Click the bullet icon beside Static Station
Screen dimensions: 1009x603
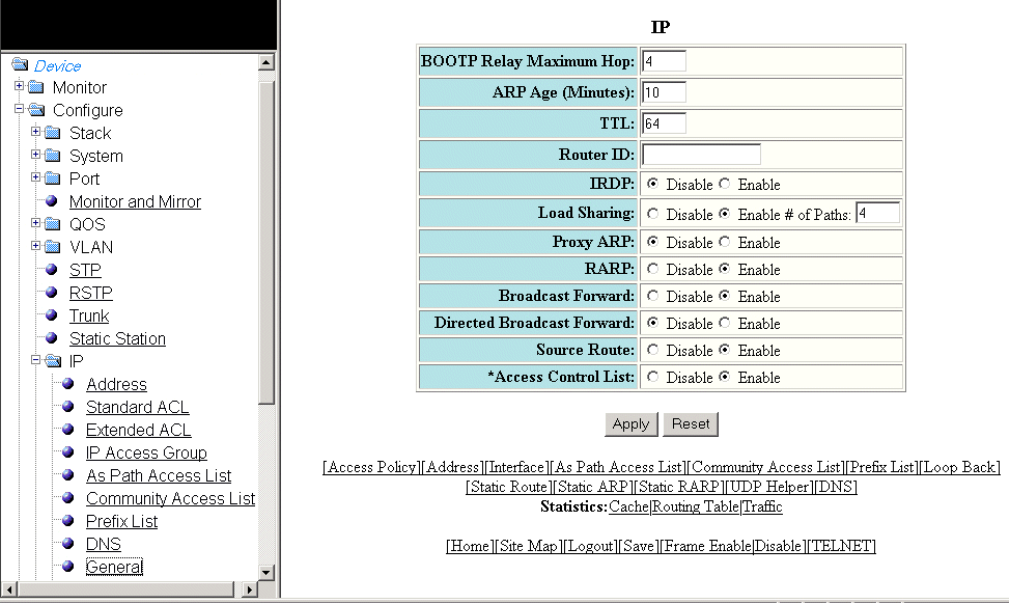[x=51, y=338]
